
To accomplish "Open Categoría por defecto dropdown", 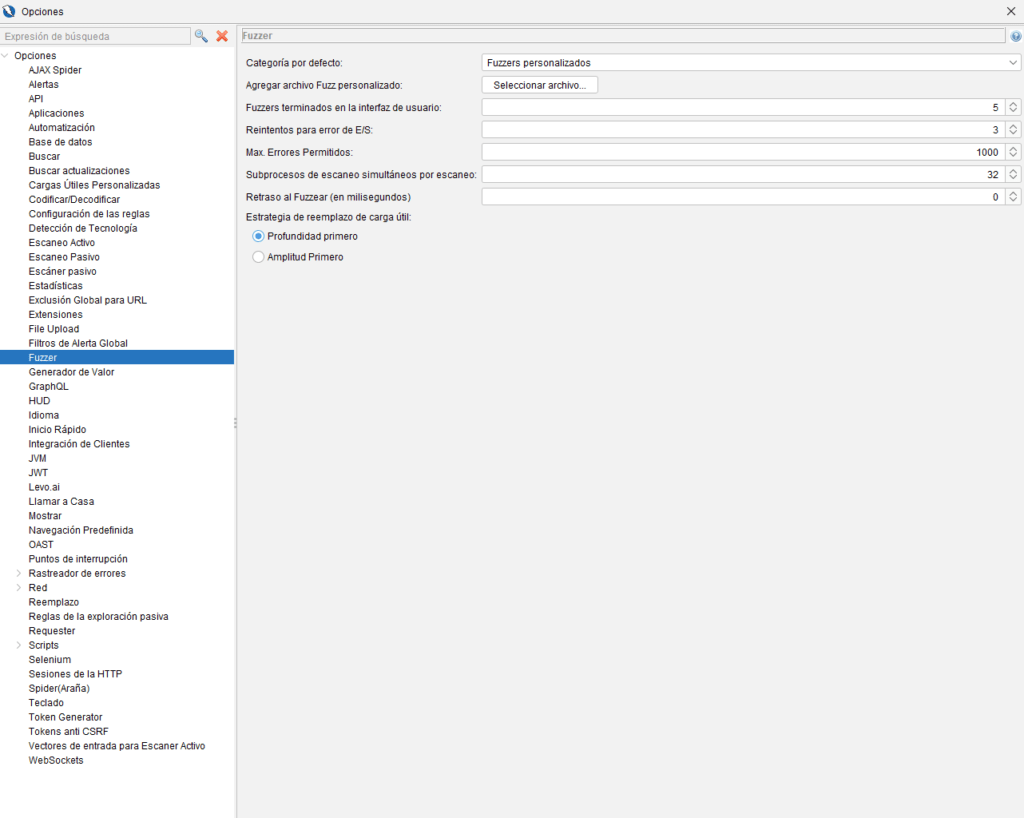I will click(750, 63).
